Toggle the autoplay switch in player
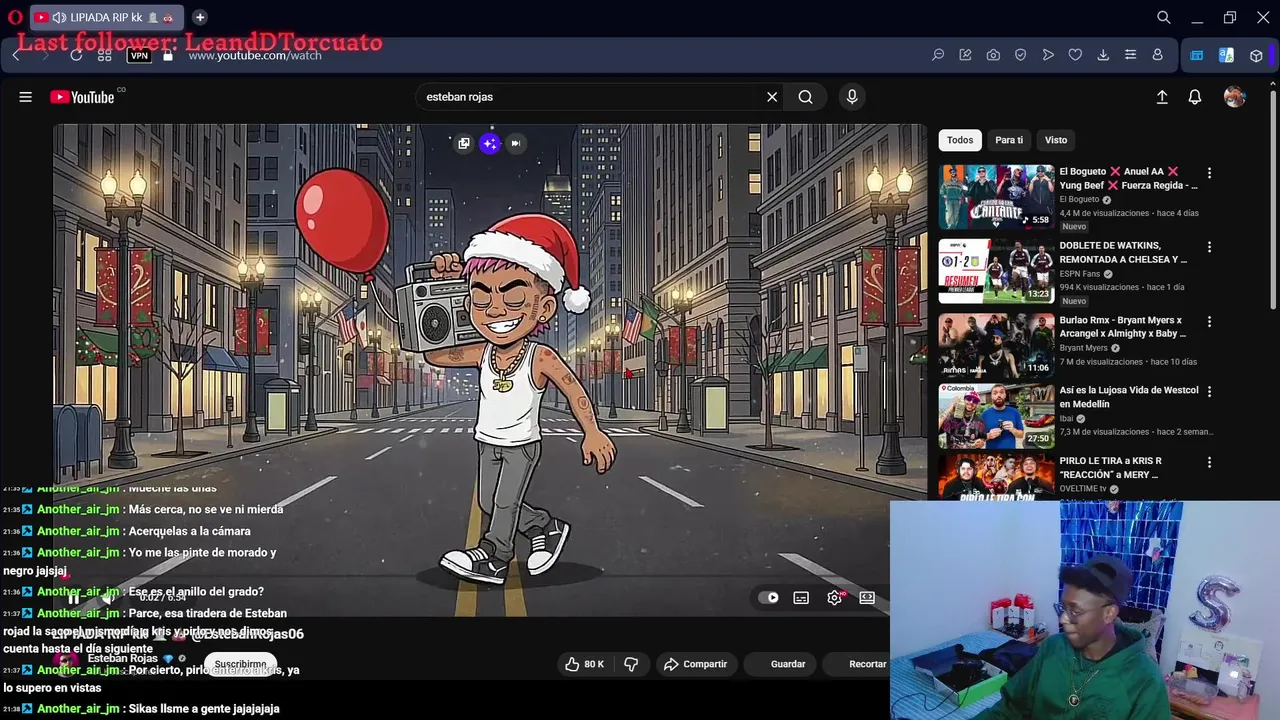Image resolution: width=1280 pixels, height=720 pixels. (x=768, y=598)
